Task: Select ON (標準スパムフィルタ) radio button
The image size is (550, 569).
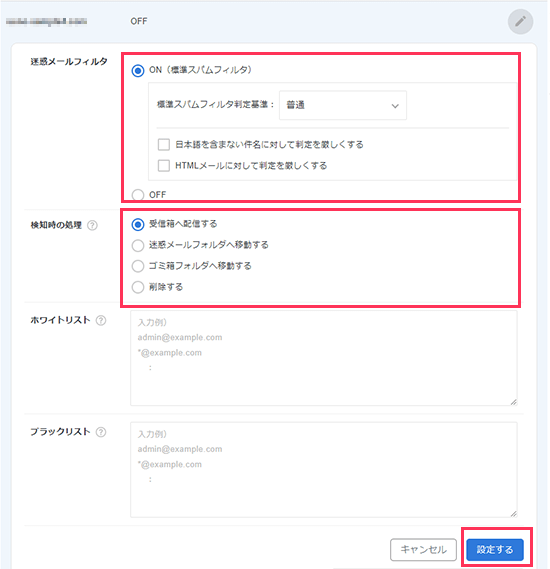Action: click(x=138, y=70)
